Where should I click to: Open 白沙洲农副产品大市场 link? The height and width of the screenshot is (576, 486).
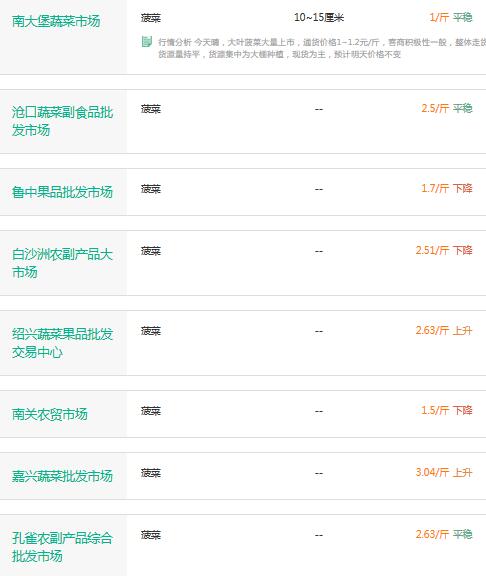point(62,263)
